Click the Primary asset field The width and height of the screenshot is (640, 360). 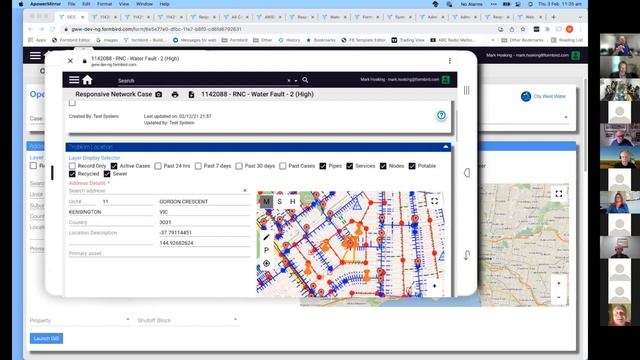click(159, 253)
